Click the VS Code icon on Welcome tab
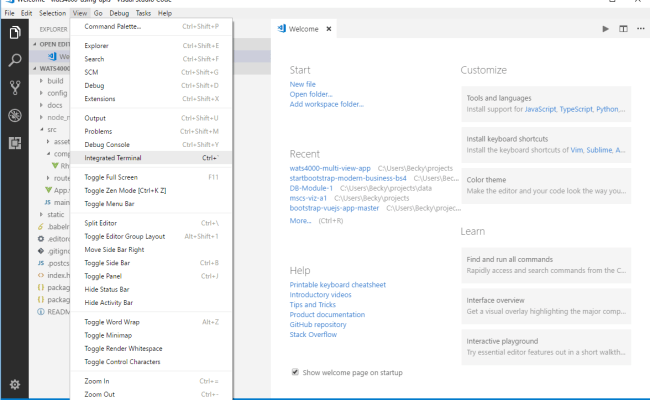Image resolution: width=650 pixels, height=400 pixels. click(282, 29)
